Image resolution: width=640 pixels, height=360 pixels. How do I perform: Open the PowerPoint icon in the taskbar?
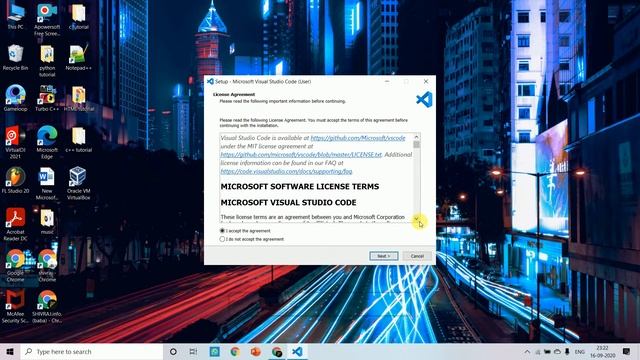point(256,351)
